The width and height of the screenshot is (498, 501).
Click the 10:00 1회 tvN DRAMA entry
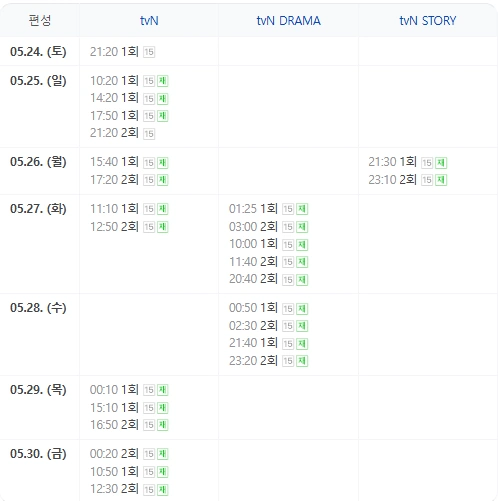(253, 244)
